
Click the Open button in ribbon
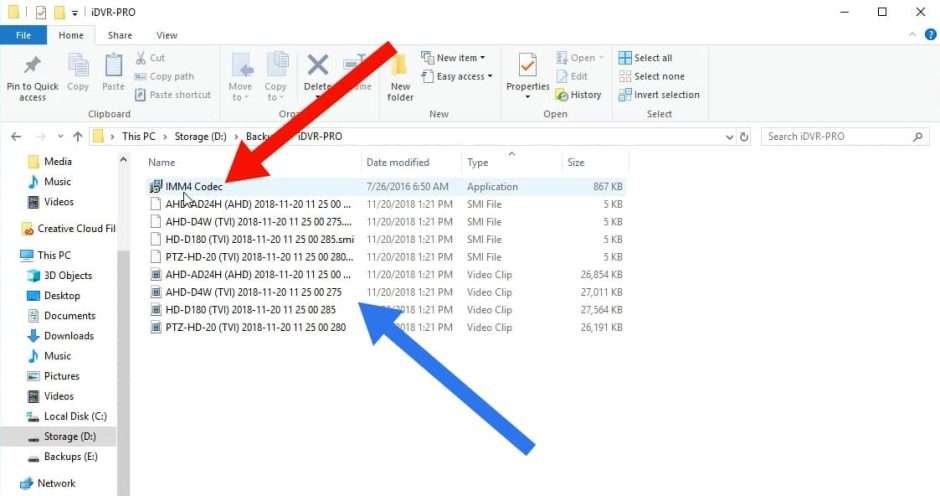(x=580, y=58)
